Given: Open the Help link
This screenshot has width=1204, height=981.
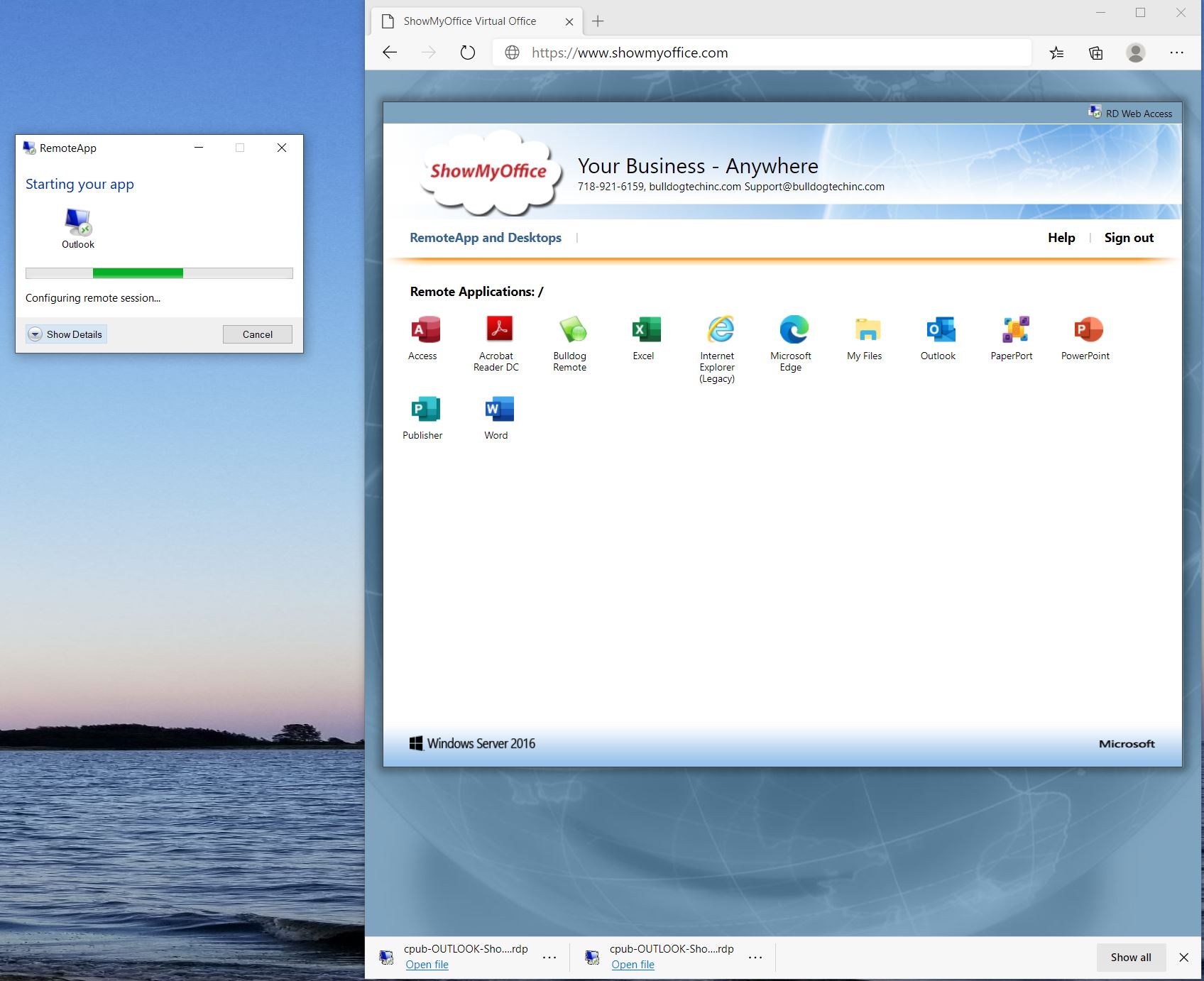Looking at the screenshot, I should click(x=1061, y=238).
